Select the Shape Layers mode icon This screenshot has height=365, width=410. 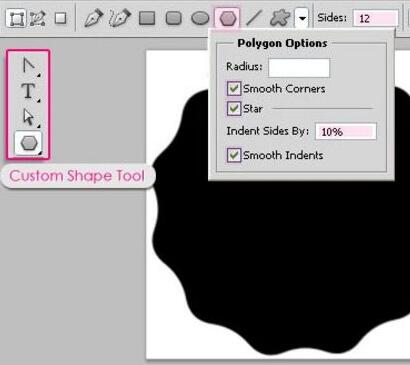16,18
